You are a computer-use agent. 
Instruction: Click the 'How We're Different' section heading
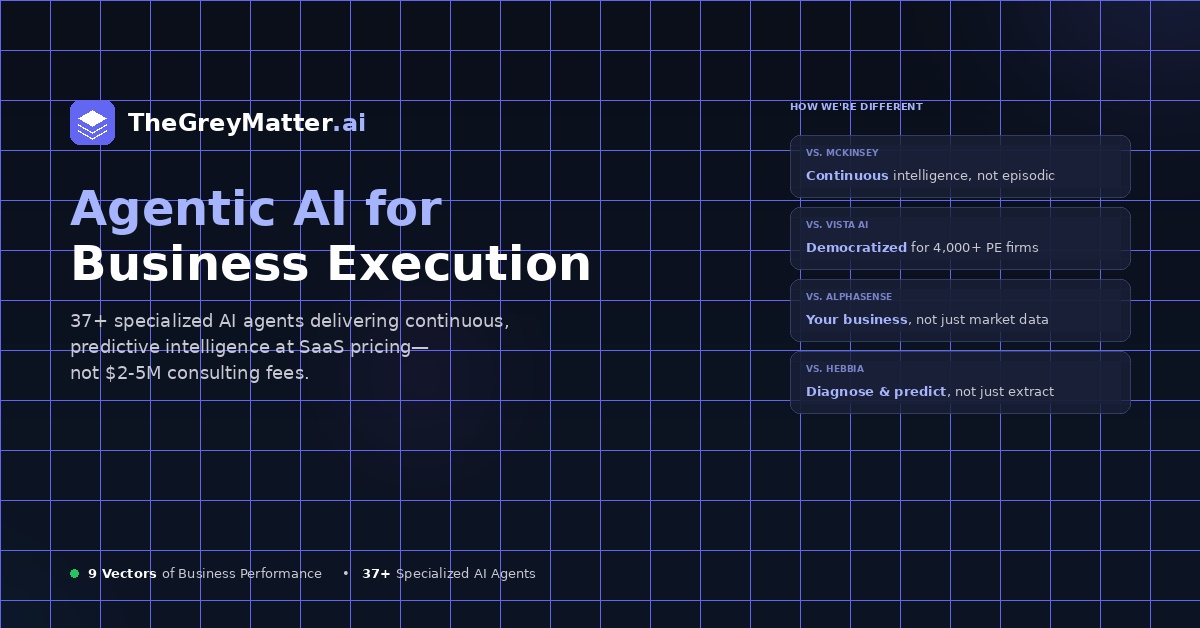[856, 107]
